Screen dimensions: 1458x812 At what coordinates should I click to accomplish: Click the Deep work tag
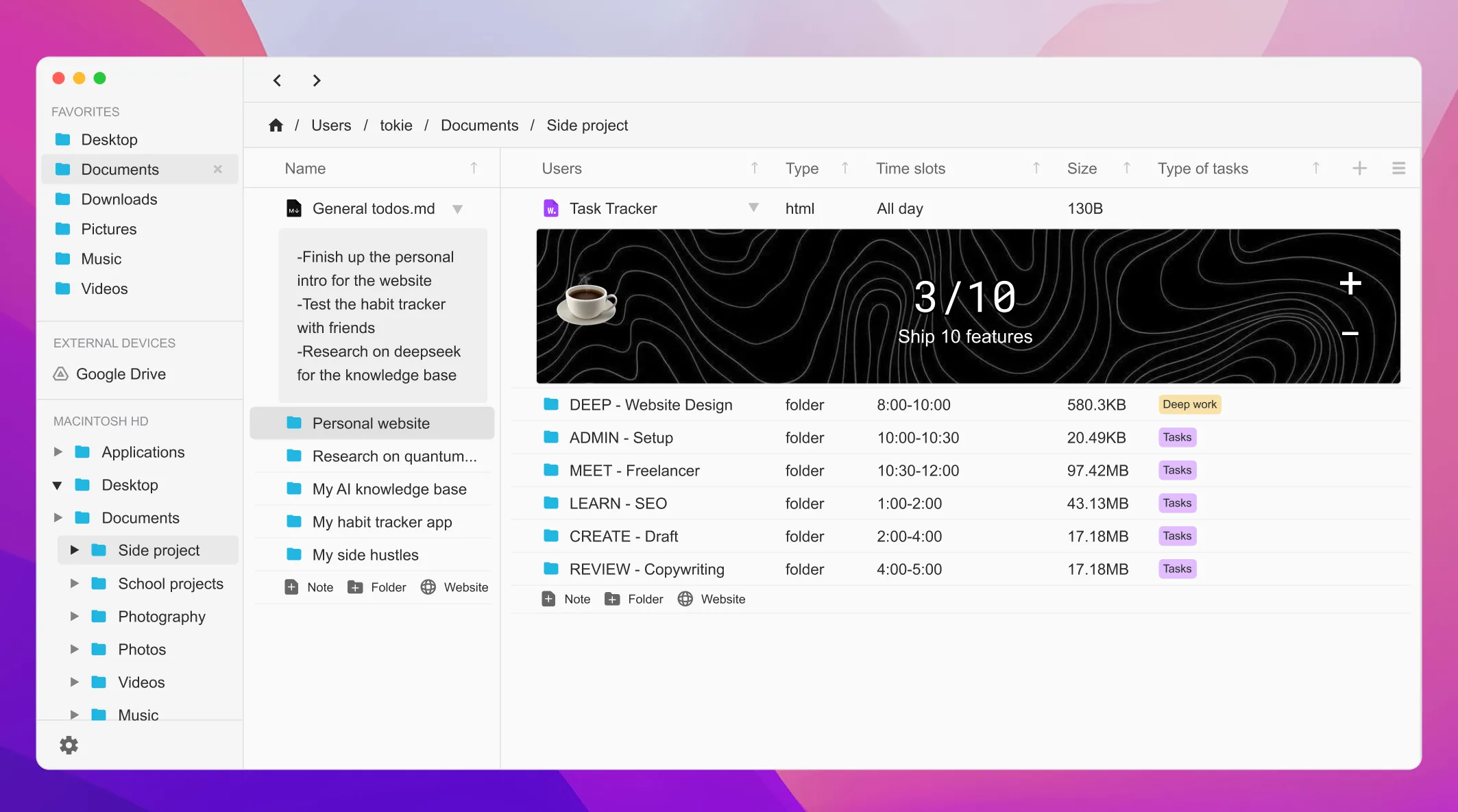pos(1189,404)
